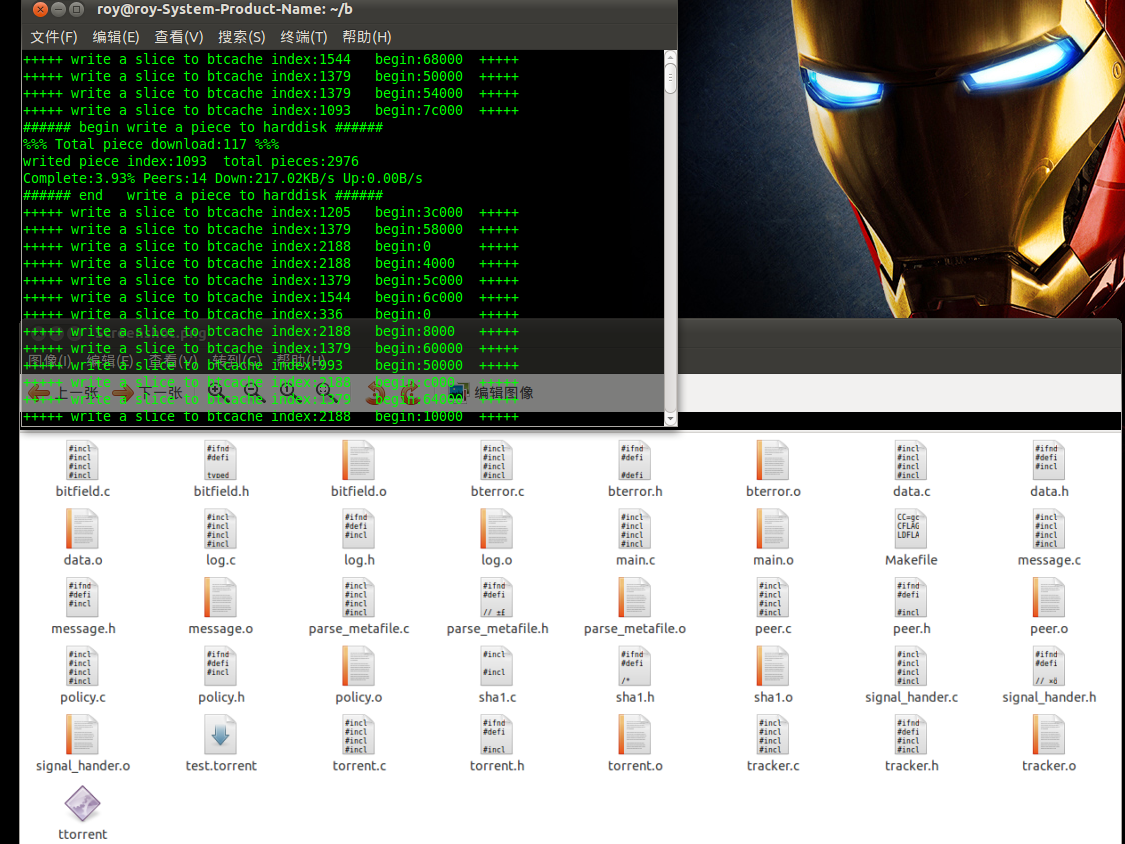Select the parse_metafile.c file icon

tap(359, 597)
